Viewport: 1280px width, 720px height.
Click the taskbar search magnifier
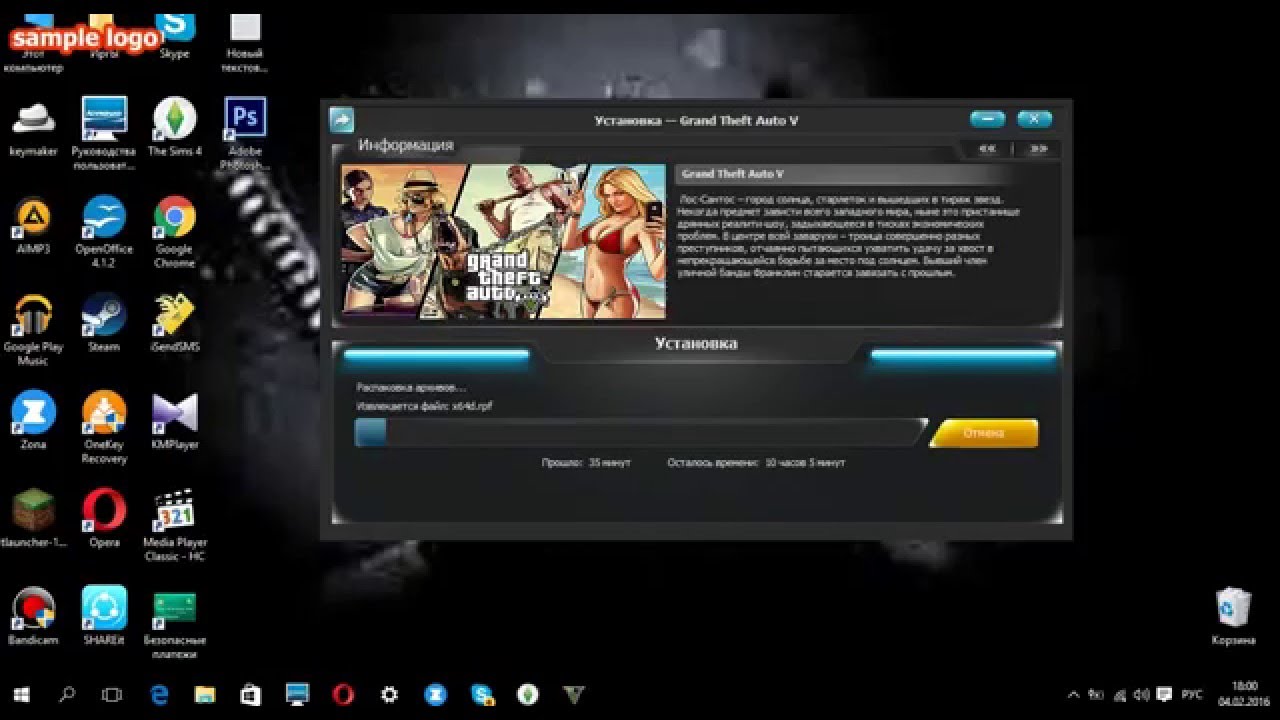click(68, 694)
